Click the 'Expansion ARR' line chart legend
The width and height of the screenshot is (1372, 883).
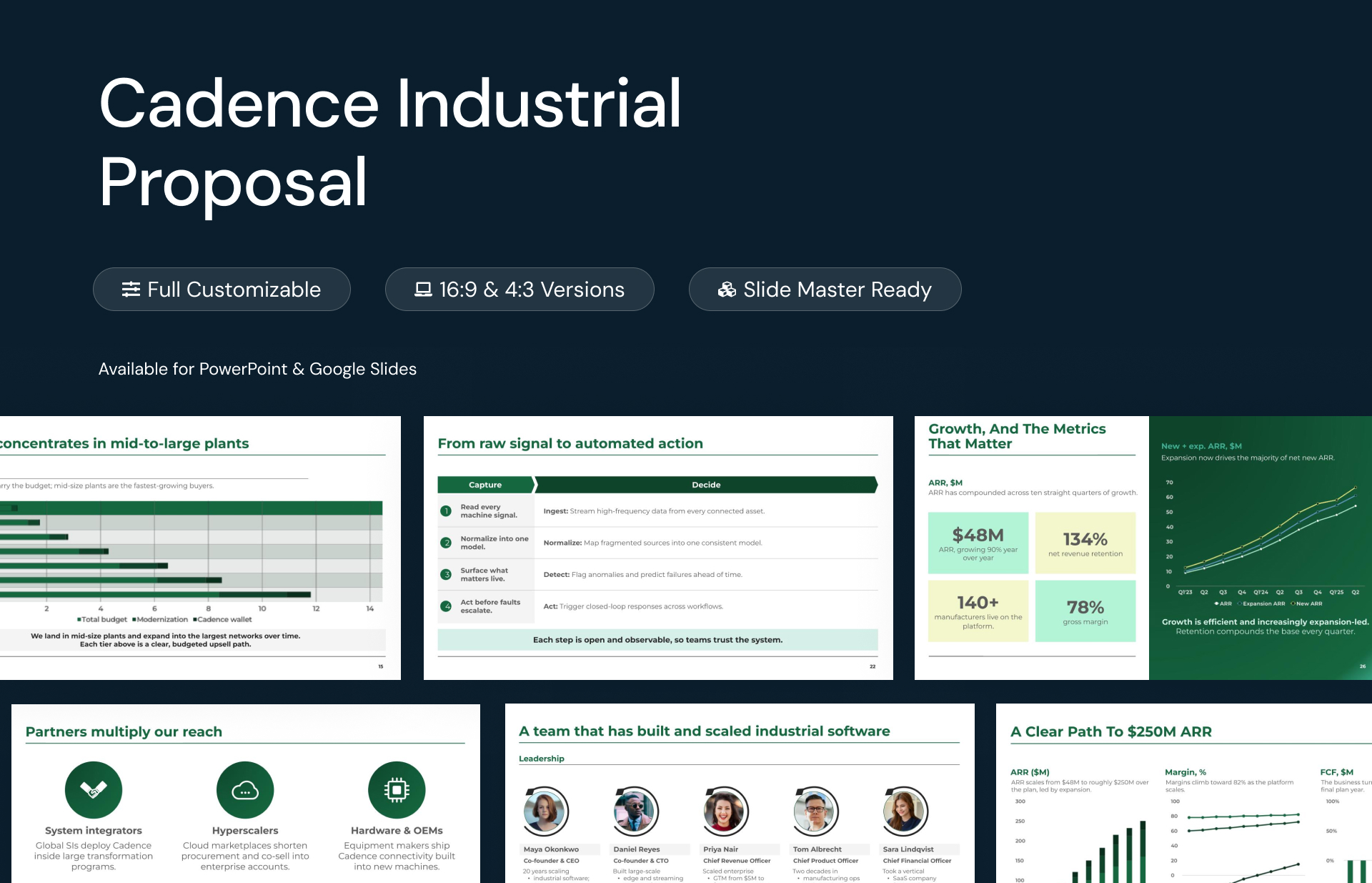point(1261,603)
